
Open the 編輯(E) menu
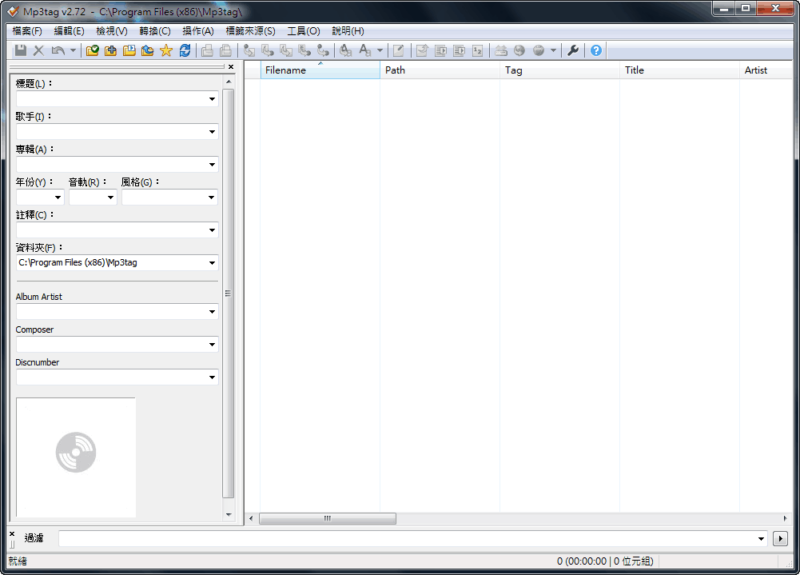coord(69,31)
